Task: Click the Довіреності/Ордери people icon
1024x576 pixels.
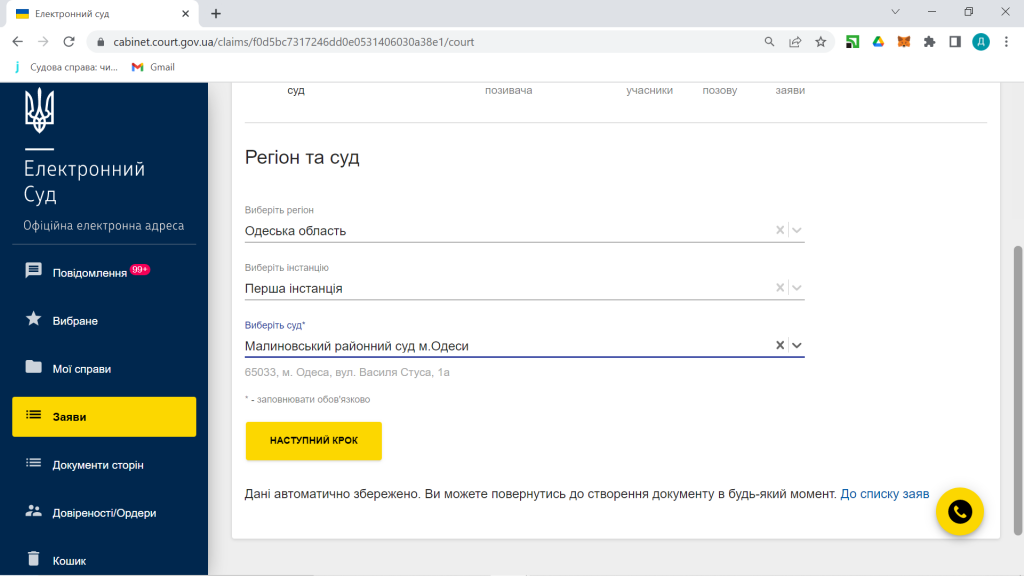Action: 34,511
